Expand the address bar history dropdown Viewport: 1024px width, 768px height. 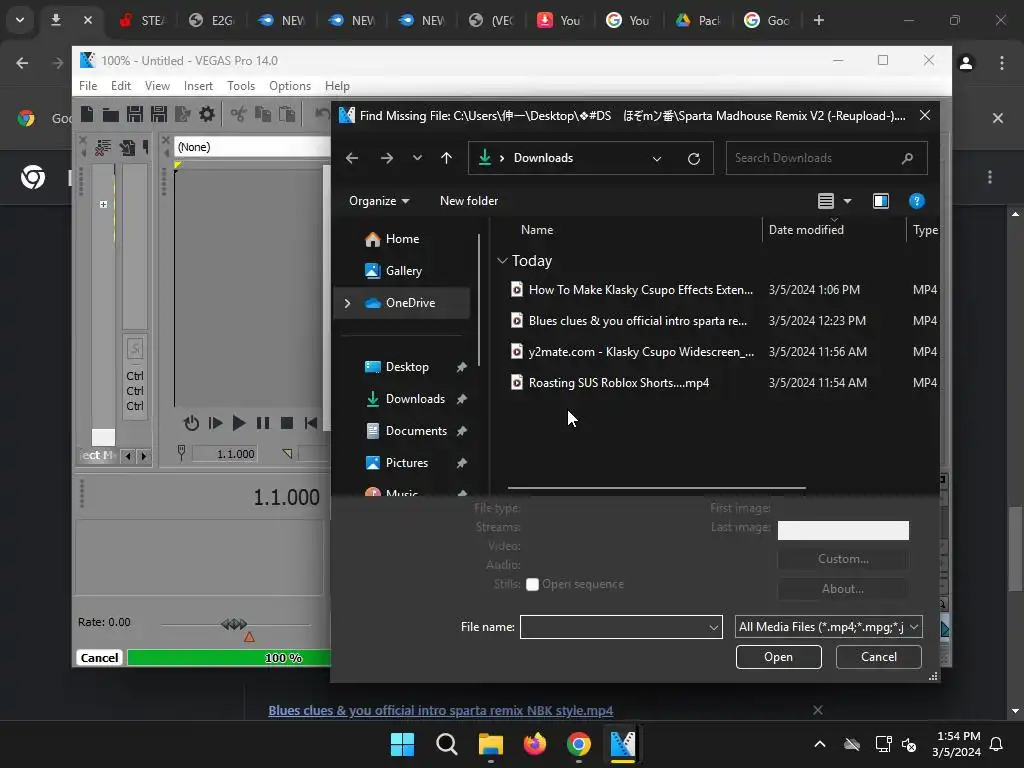[x=657, y=159]
